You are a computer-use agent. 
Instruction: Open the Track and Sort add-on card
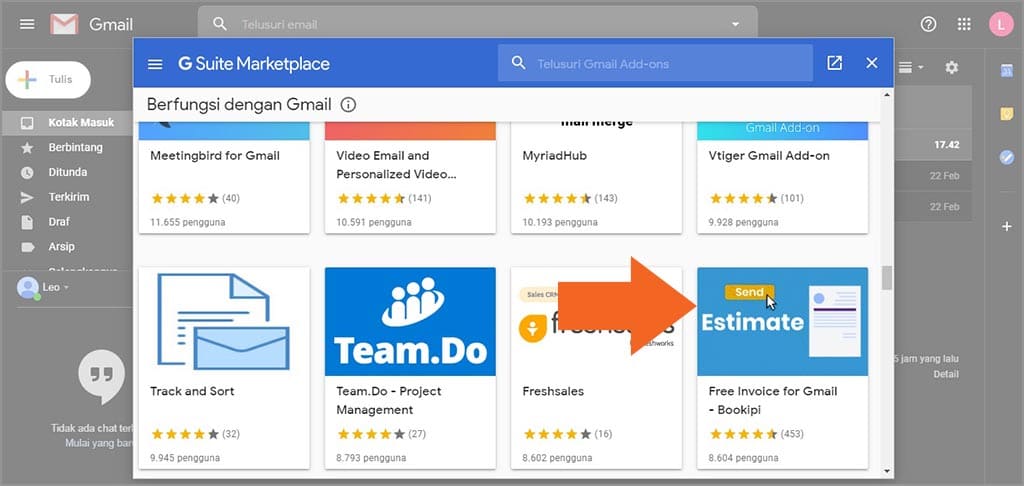point(224,368)
